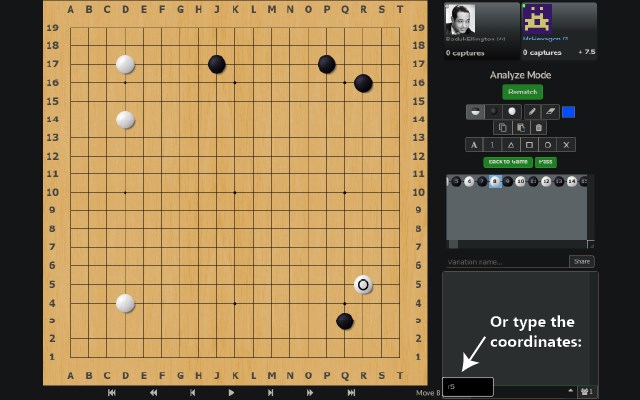Select the white stone placement tool
This screenshot has width=640, height=400.
[512, 112]
